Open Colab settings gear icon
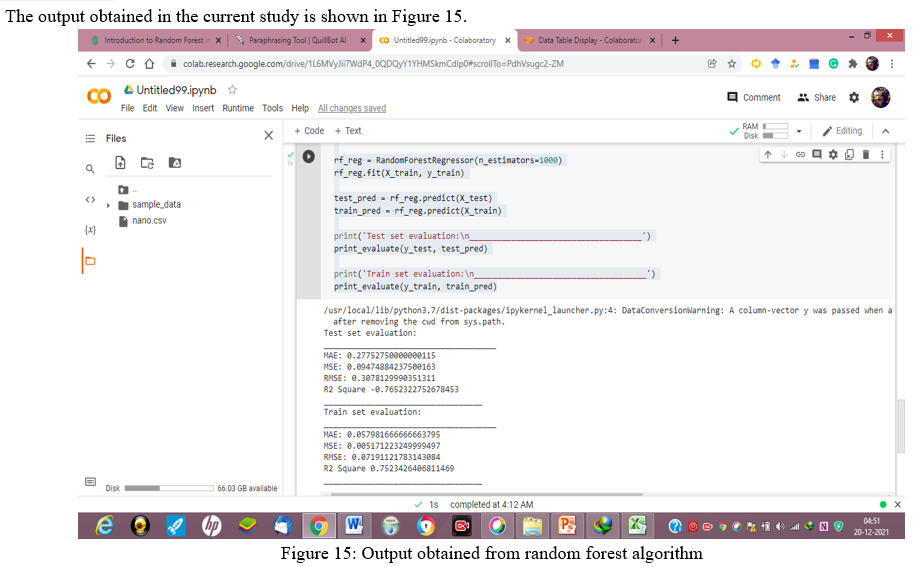 [854, 98]
